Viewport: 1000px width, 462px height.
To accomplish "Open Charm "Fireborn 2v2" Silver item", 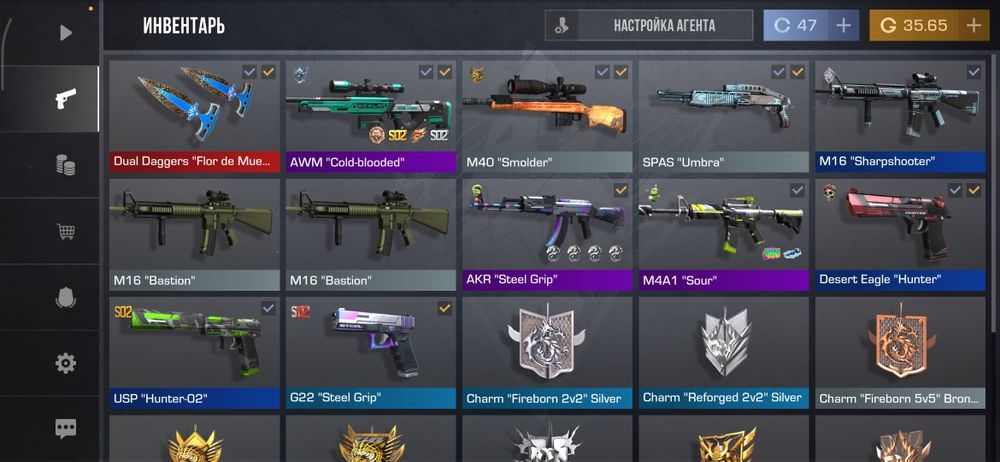I will (547, 353).
